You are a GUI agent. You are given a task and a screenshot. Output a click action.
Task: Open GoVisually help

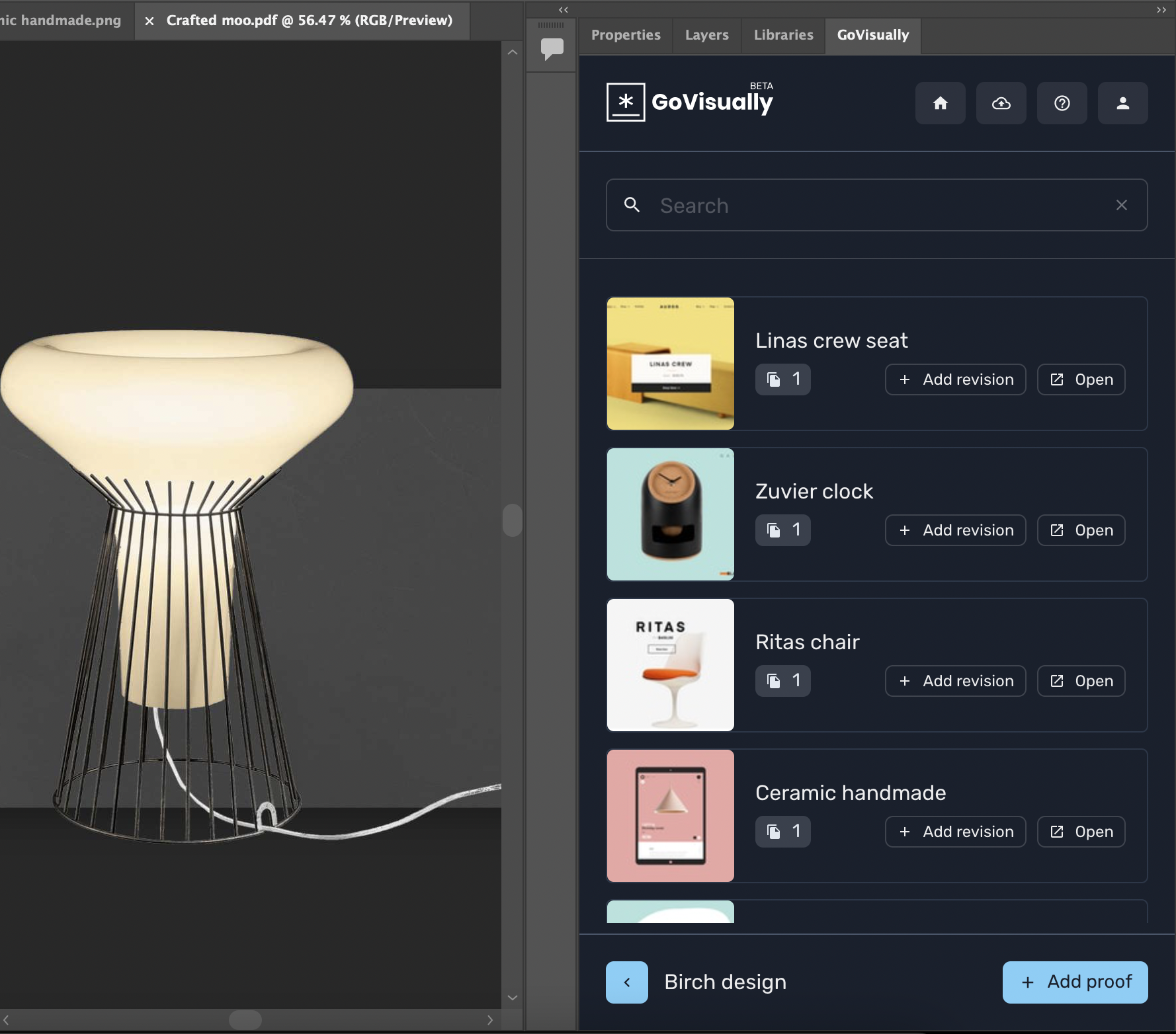1062,103
